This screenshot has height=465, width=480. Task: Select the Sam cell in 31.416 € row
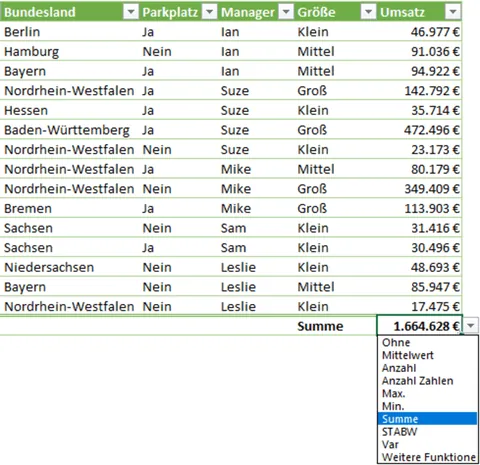point(256,228)
